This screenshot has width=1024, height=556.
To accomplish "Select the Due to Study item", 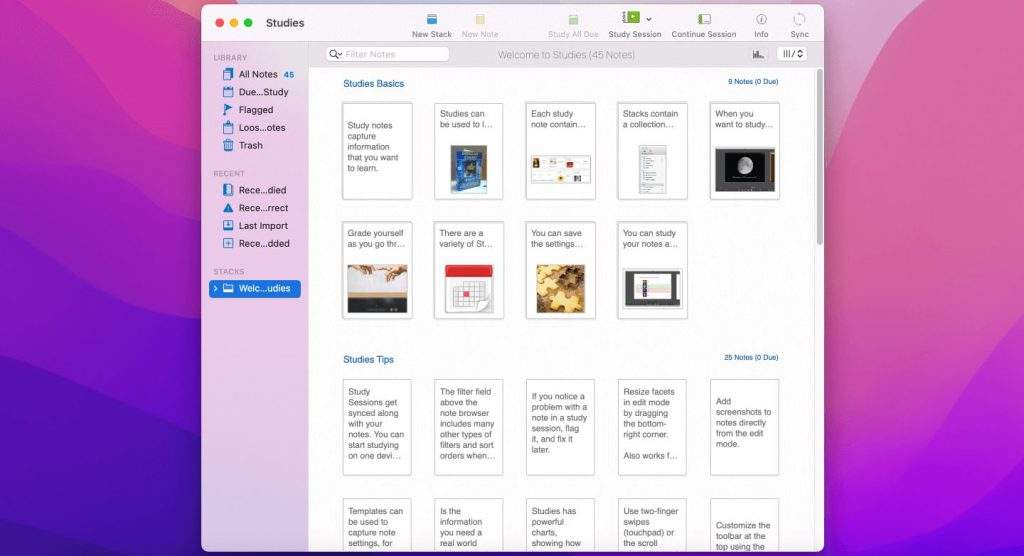I will click(x=262, y=92).
